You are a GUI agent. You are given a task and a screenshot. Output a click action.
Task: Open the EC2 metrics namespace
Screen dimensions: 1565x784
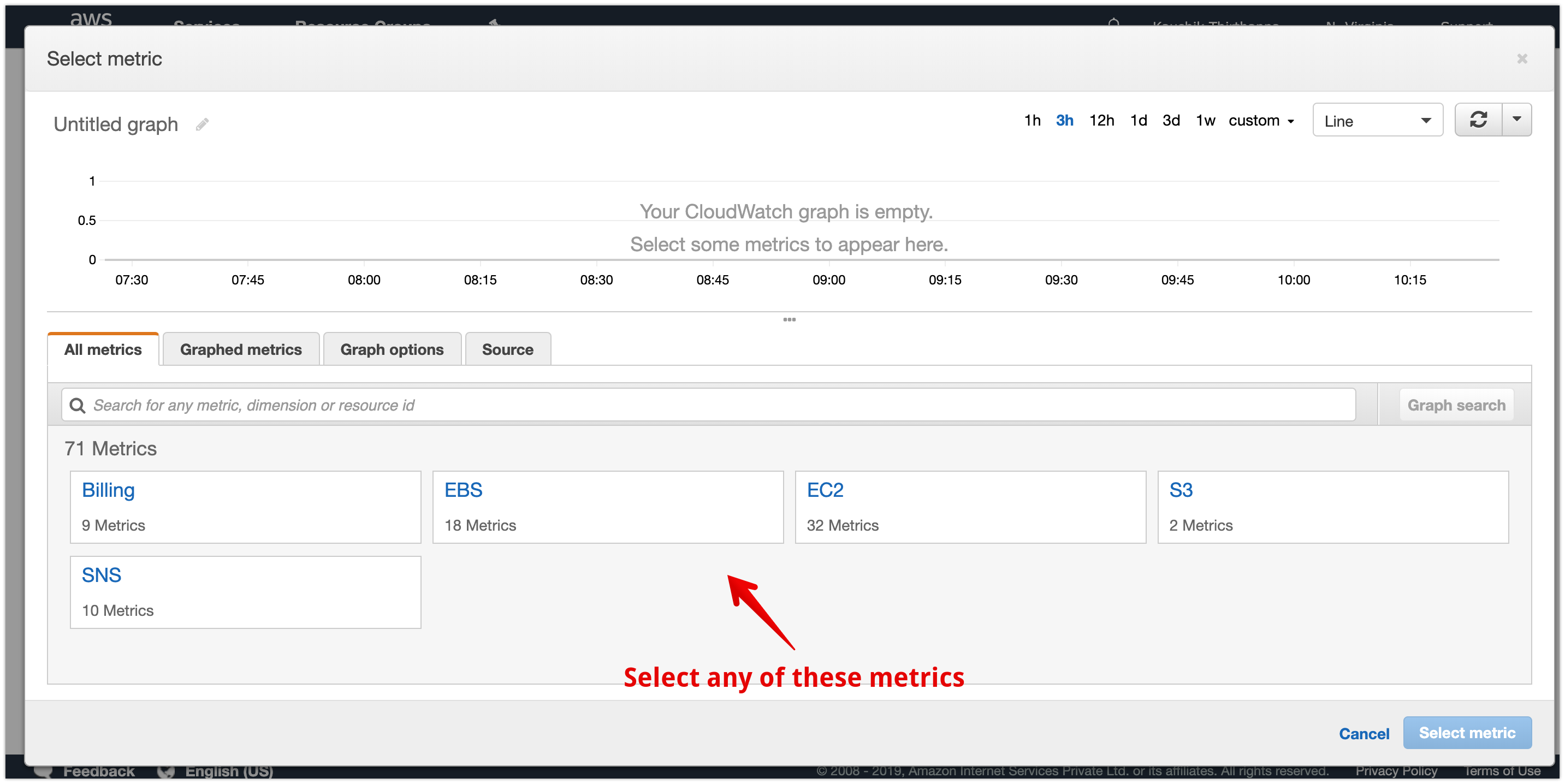(x=825, y=490)
